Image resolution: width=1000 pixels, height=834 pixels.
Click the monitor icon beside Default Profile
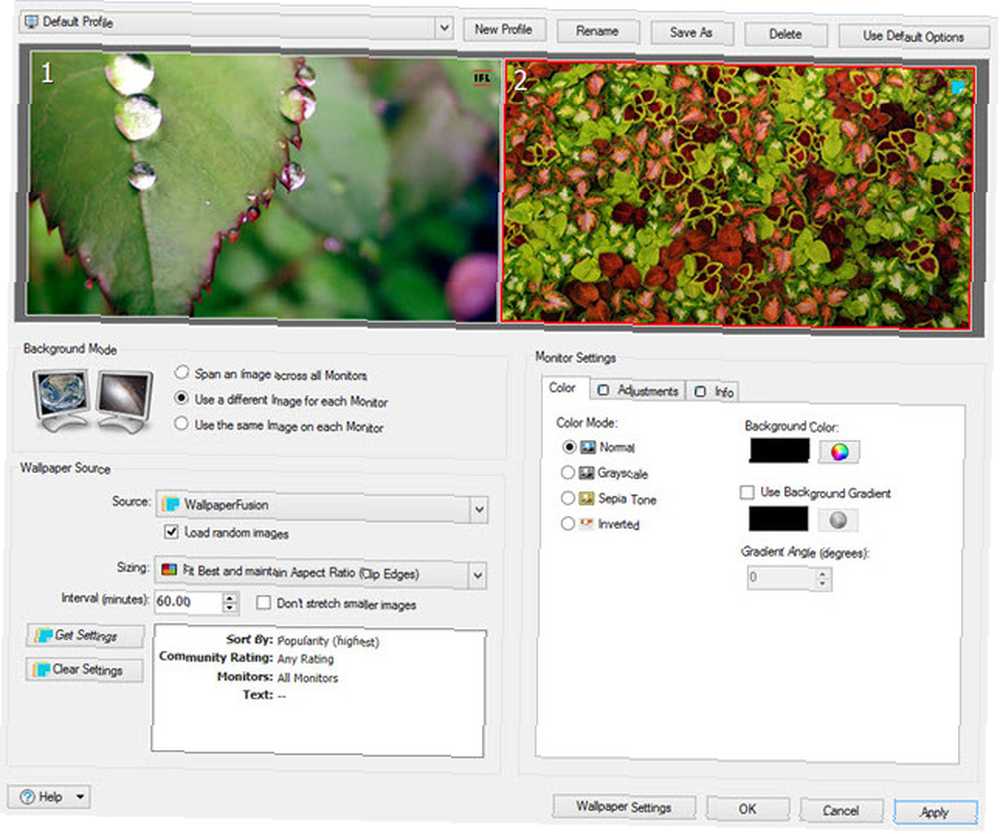(x=31, y=22)
